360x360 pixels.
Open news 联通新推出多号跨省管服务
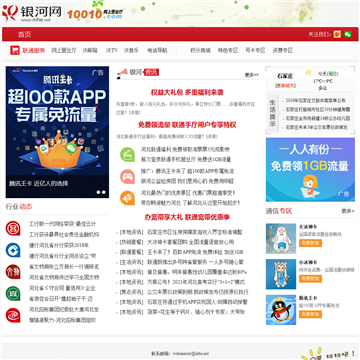pos(195,262)
